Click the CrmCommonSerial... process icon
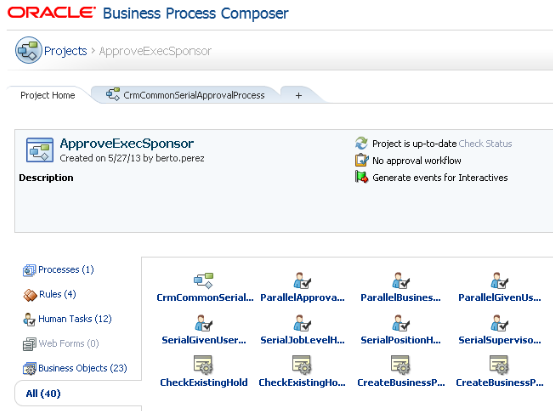The height and width of the screenshot is (413, 555). pyautogui.click(x=204, y=280)
